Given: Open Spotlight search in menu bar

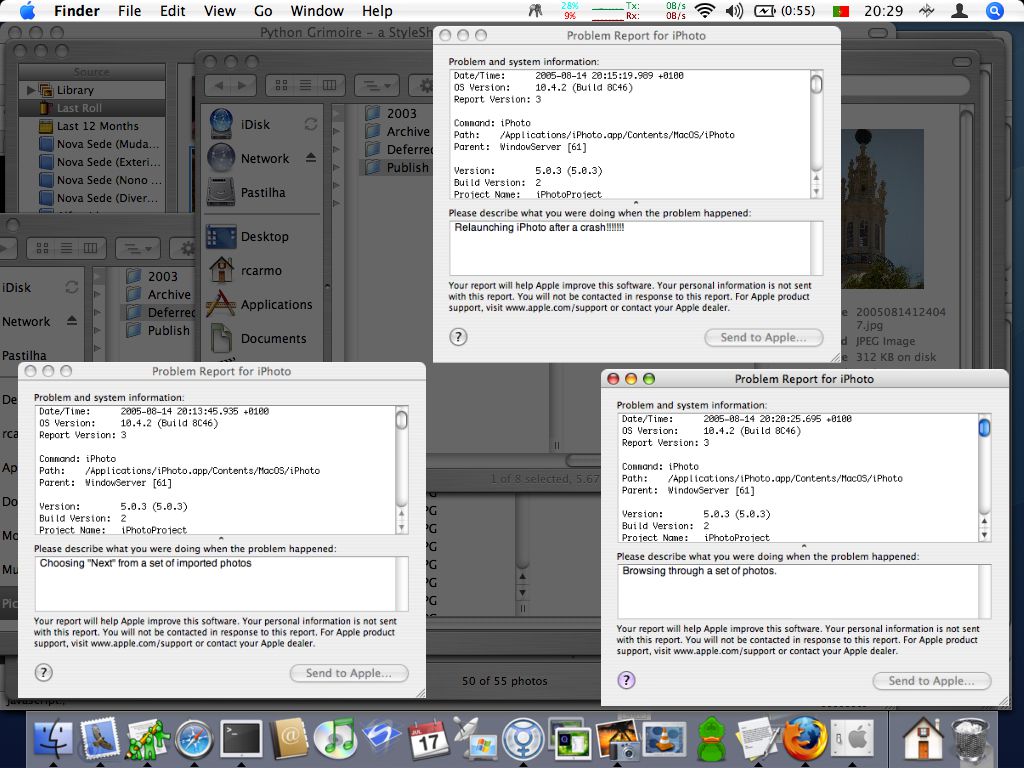Looking at the screenshot, I should (x=995, y=11).
